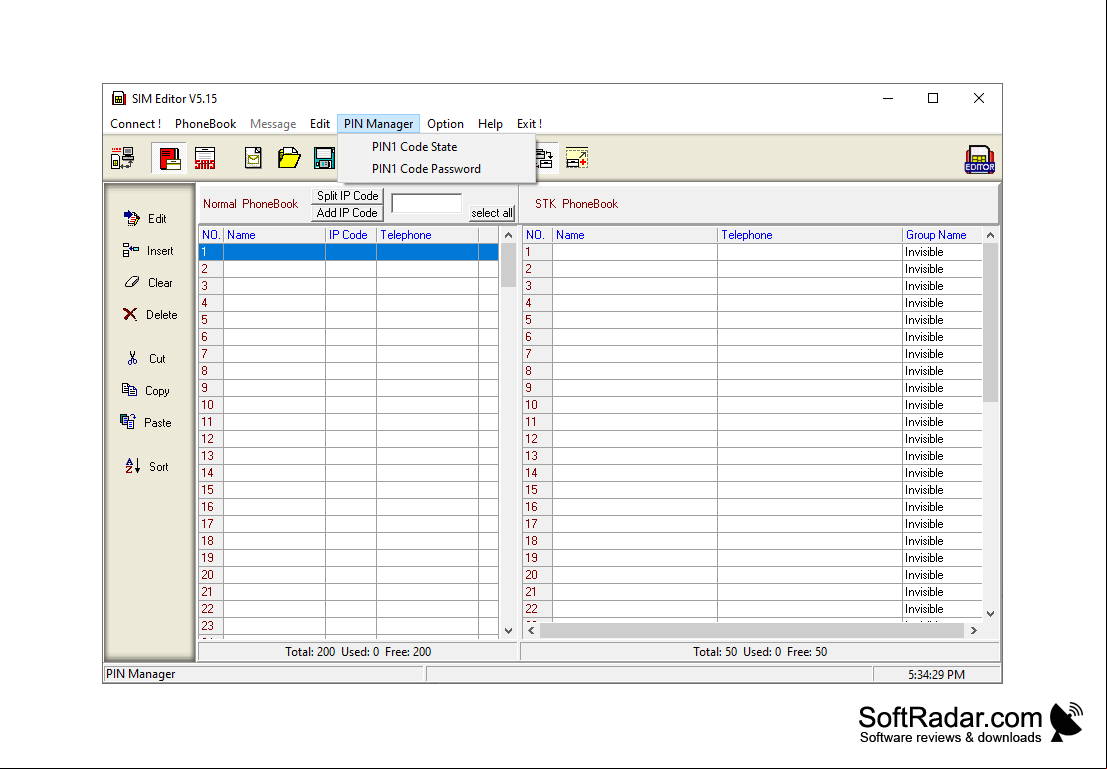The width and height of the screenshot is (1107, 769).
Task: Click the STK PhoneBook Telephone column header
Action: (x=810, y=234)
